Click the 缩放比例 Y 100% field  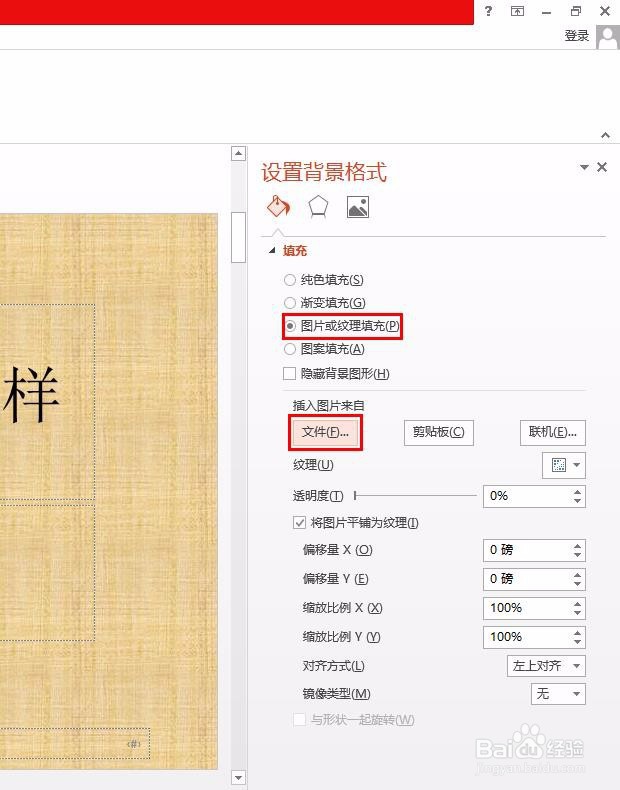527,637
